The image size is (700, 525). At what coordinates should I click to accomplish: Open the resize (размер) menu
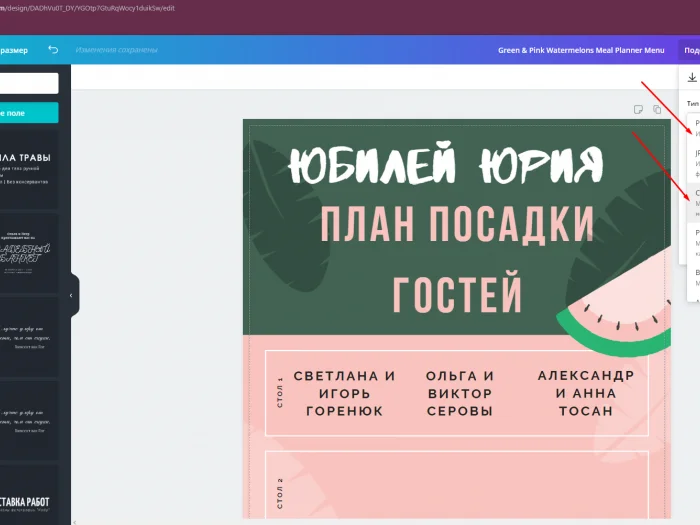click(x=14, y=50)
